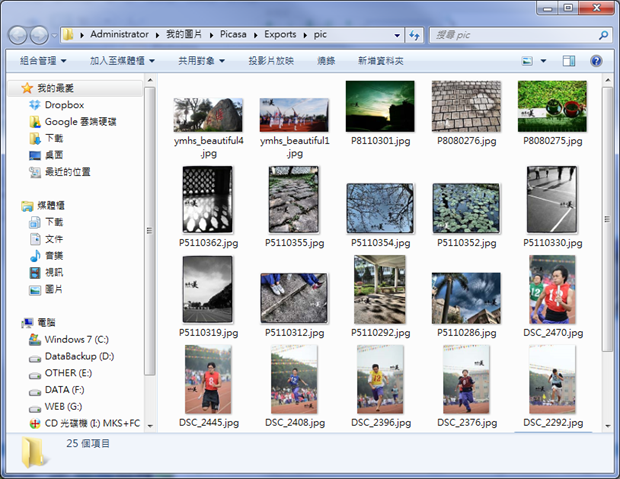
Task: Open Google 雲端硬碟 in the sidebar
Action: coord(73,122)
